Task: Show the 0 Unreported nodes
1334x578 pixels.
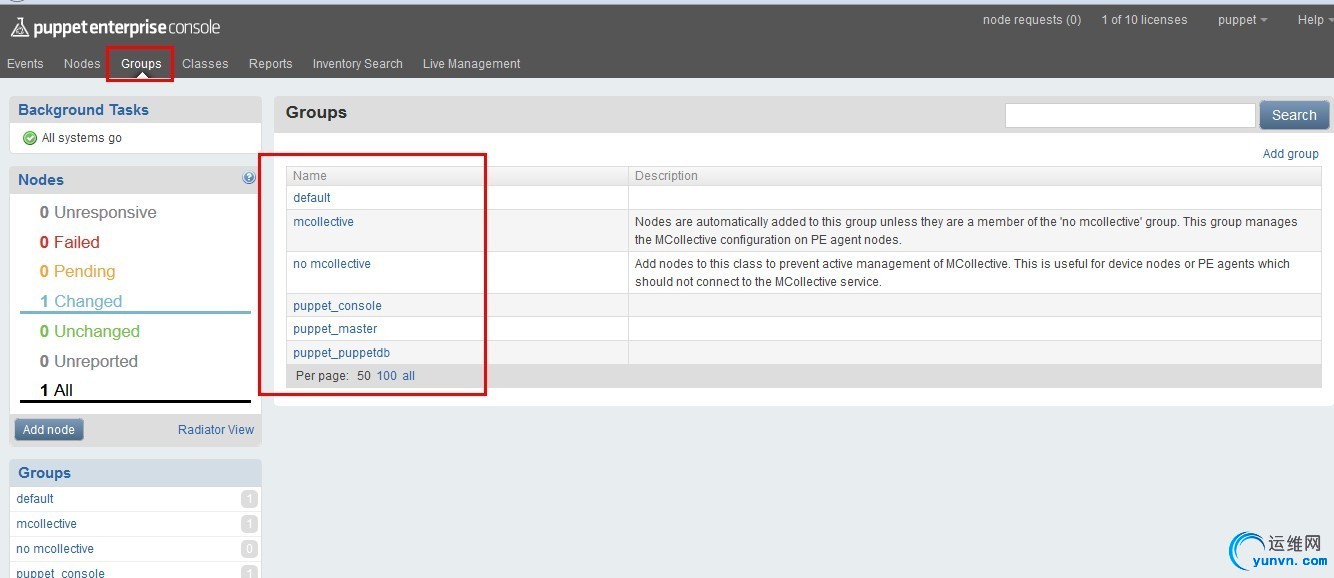Action: (89, 361)
